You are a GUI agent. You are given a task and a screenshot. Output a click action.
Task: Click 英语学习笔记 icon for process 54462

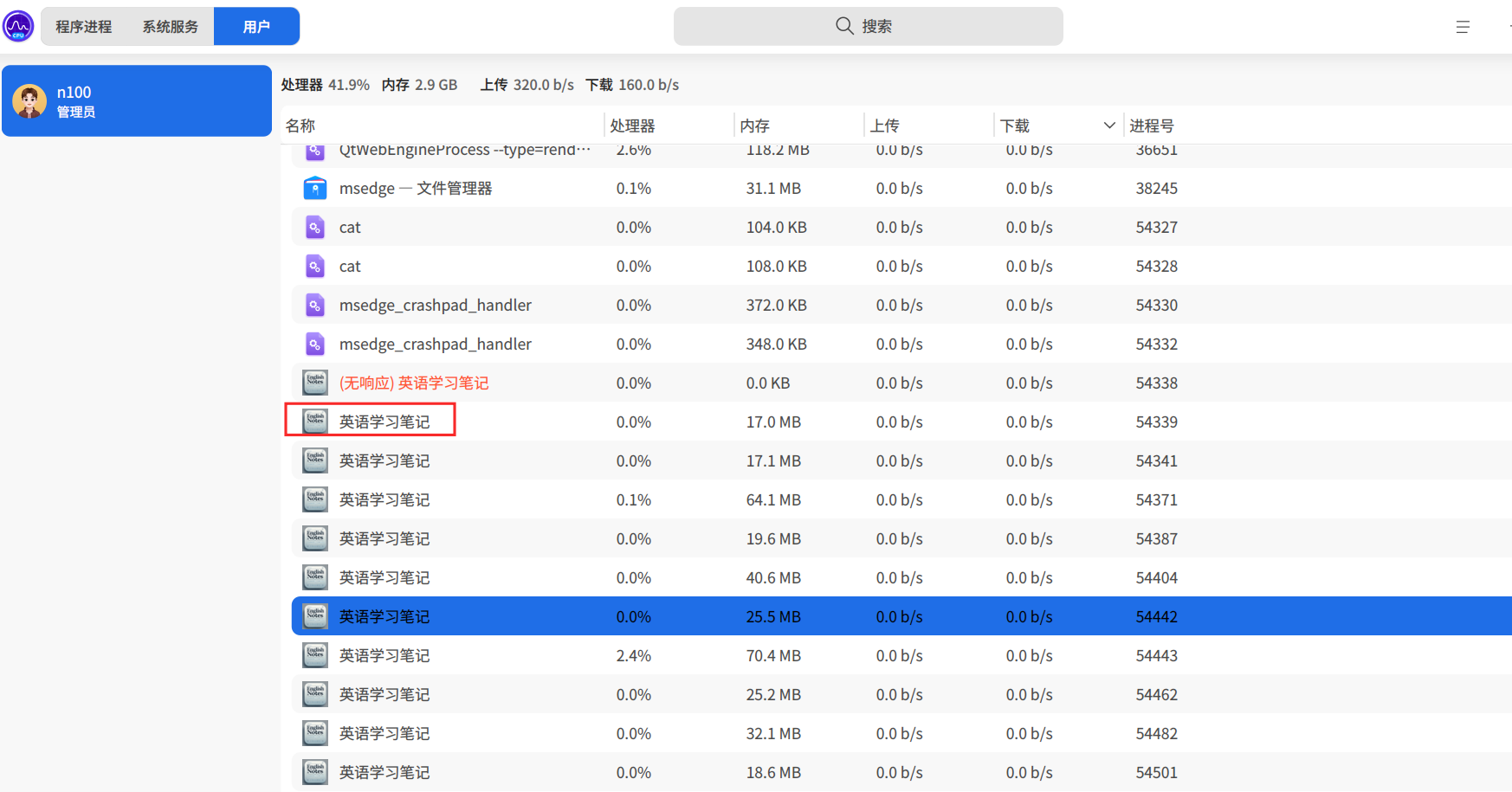(315, 694)
